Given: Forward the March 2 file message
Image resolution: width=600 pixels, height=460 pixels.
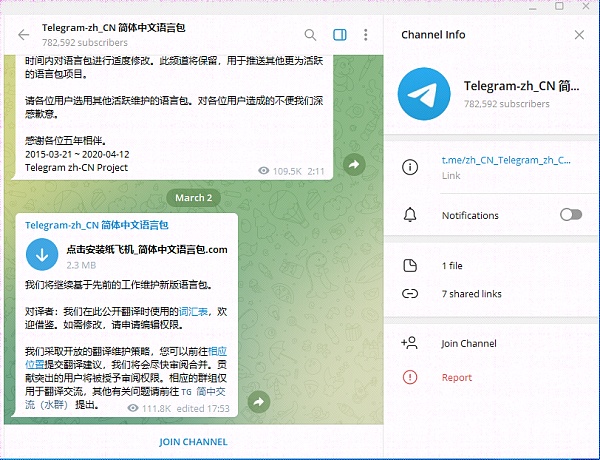Looking at the screenshot, I should pyautogui.click(x=259, y=402).
